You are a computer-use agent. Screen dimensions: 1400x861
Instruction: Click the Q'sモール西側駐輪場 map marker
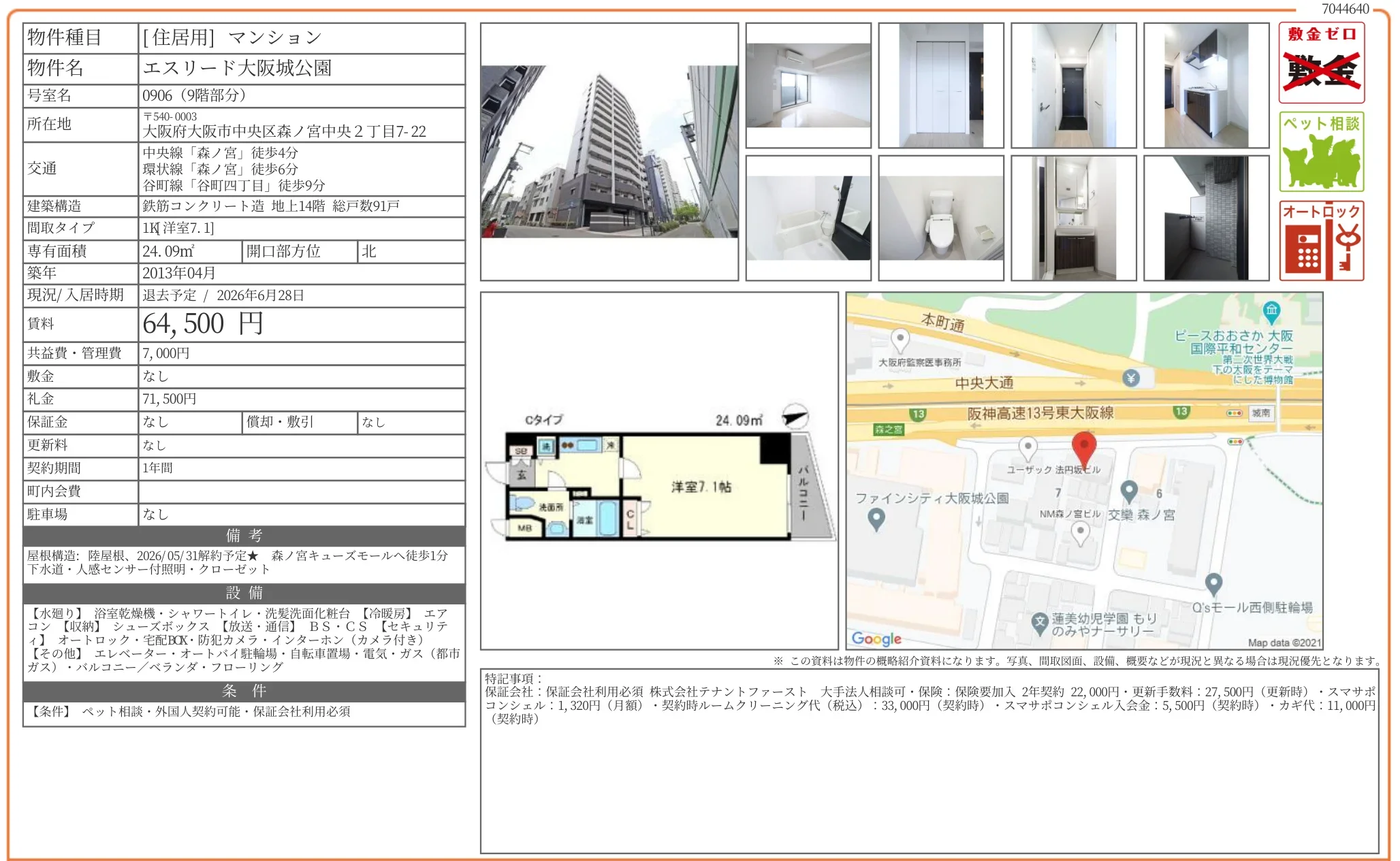pos(1213,583)
